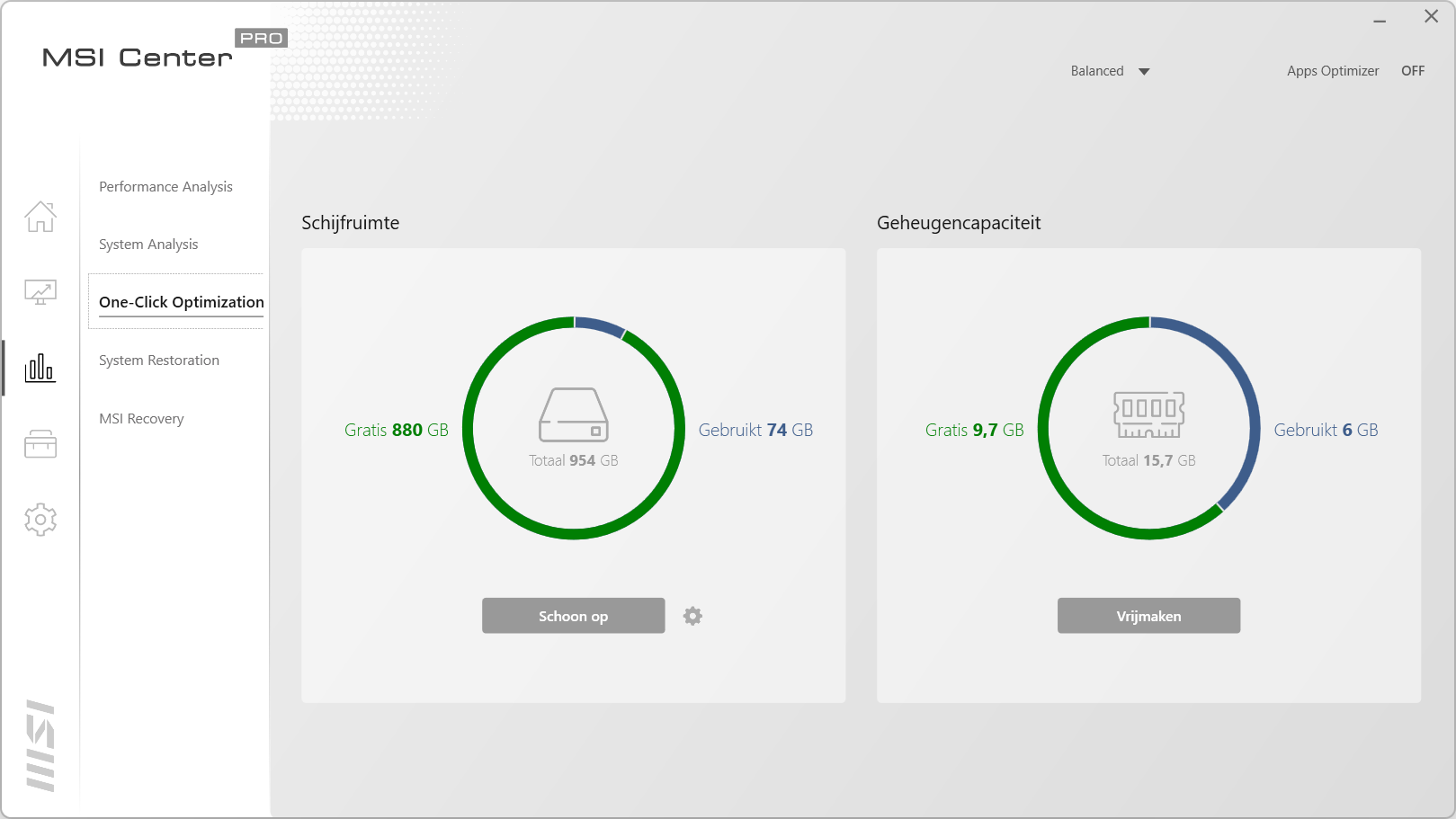The height and width of the screenshot is (819, 1456).
Task: Click the monitor chart sidebar icon
Action: click(x=40, y=292)
